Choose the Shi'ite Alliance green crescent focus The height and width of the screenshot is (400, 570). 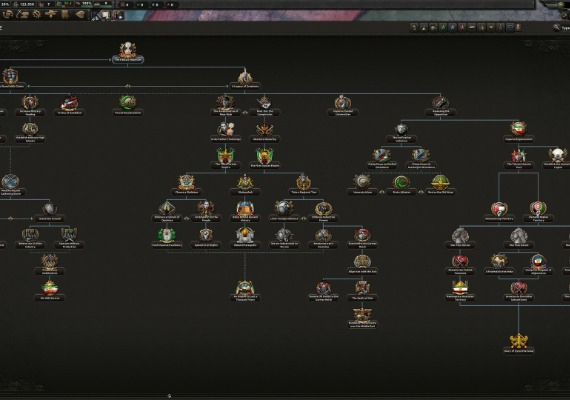401,185
